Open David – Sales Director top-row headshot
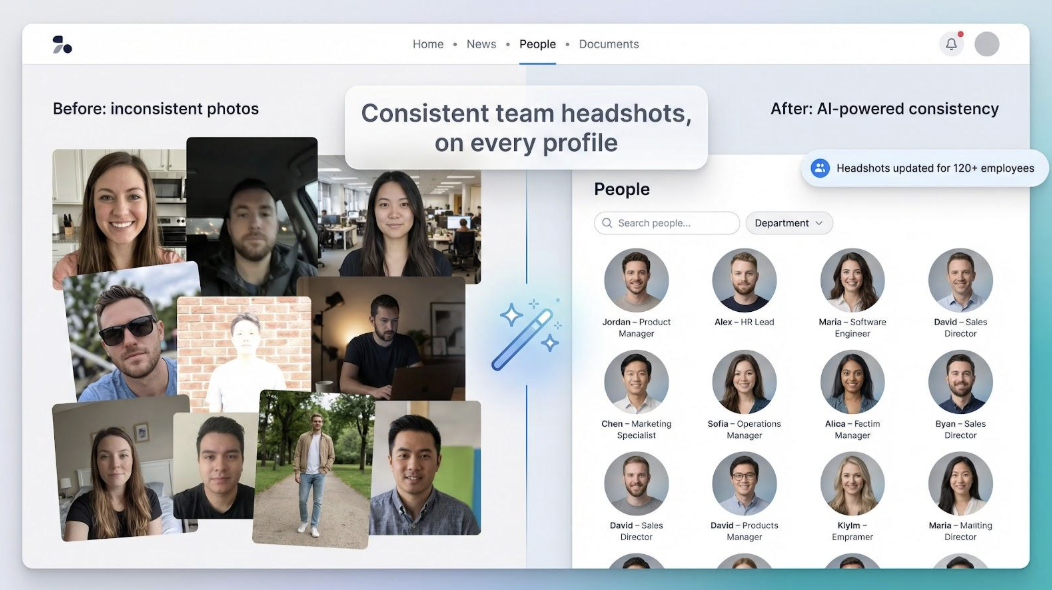This screenshot has width=1052, height=590. pyautogui.click(x=960, y=280)
